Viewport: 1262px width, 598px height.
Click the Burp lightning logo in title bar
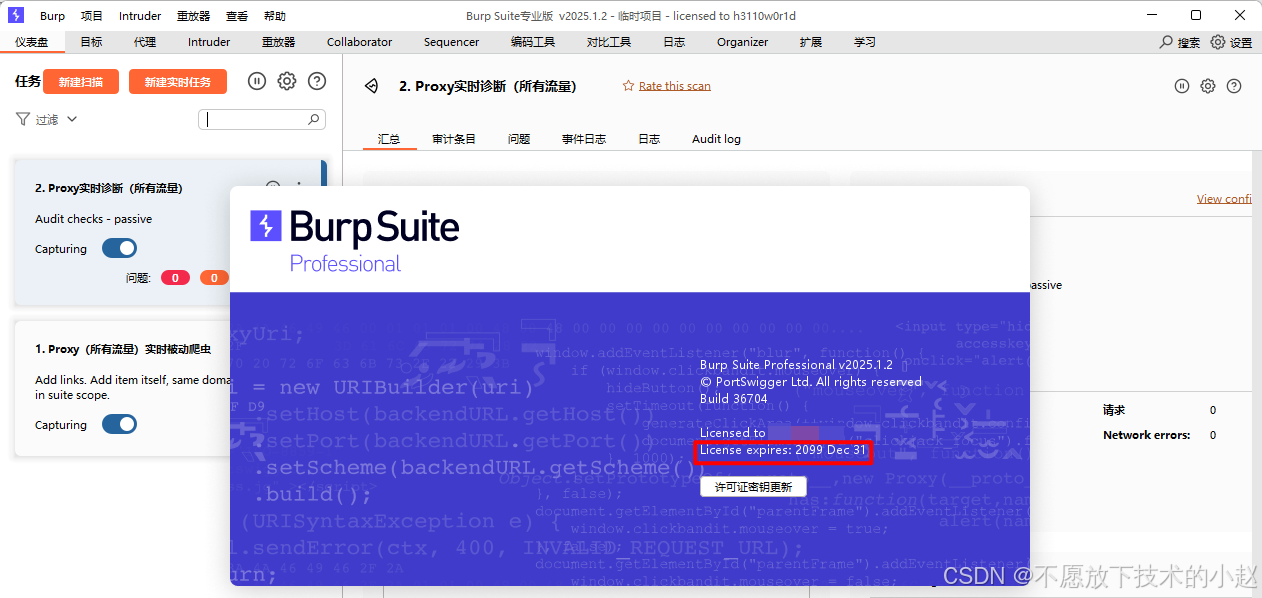pyautogui.click(x=15, y=15)
